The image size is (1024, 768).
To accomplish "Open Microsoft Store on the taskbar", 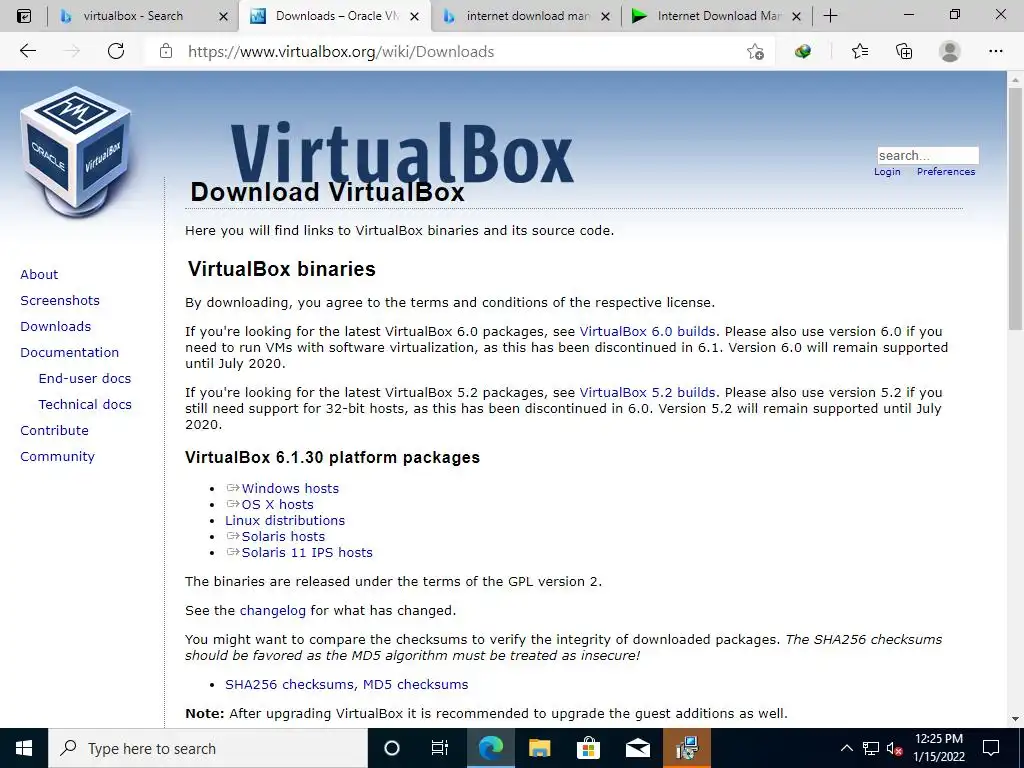I will coord(588,748).
